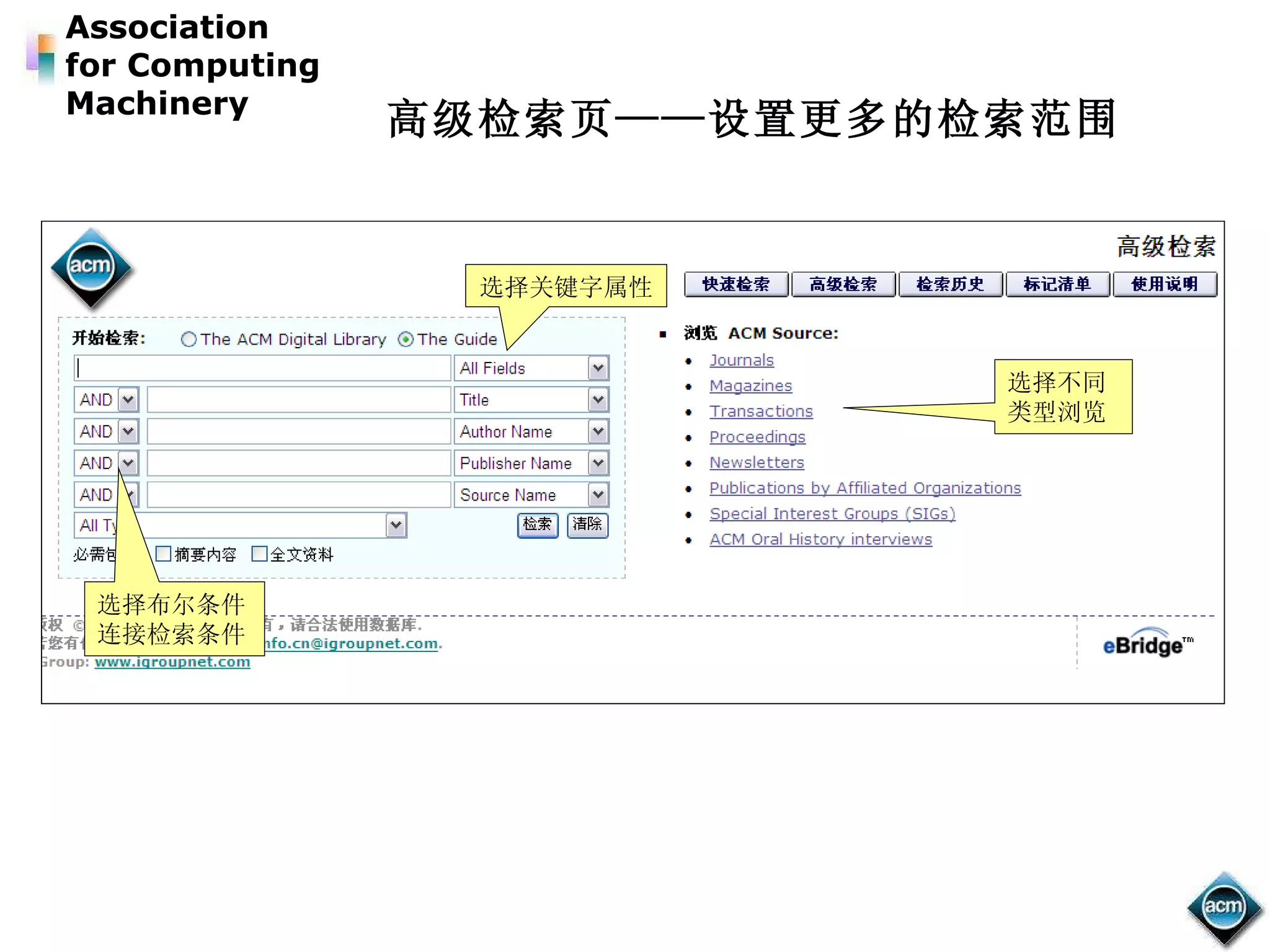This screenshot has height=952, width=1270.
Task: Expand the Source Name dropdown
Action: tap(598, 495)
